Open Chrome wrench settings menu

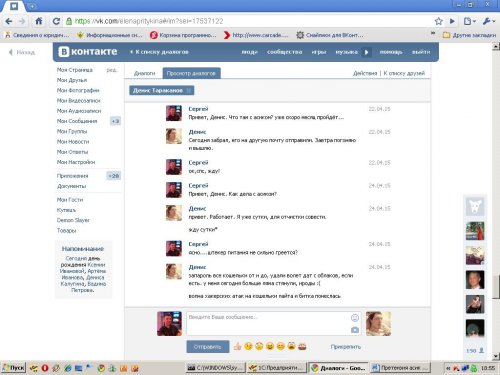point(488,21)
